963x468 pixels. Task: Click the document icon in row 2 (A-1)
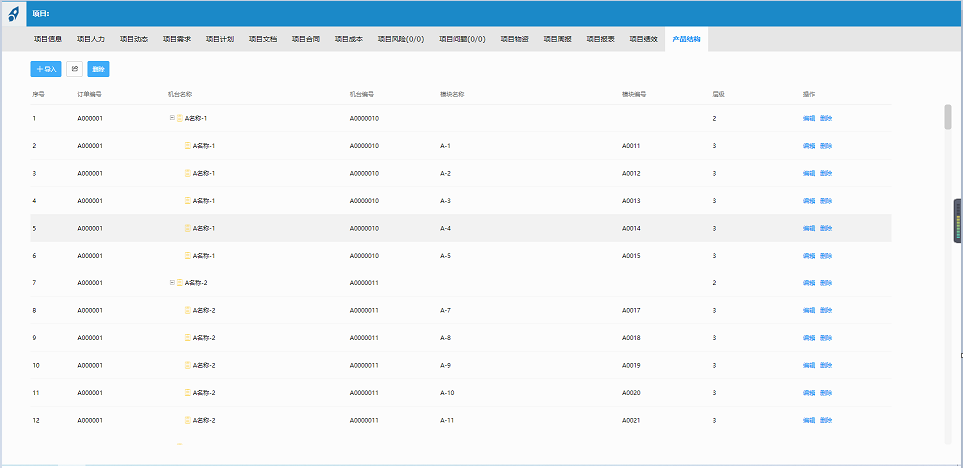188,146
